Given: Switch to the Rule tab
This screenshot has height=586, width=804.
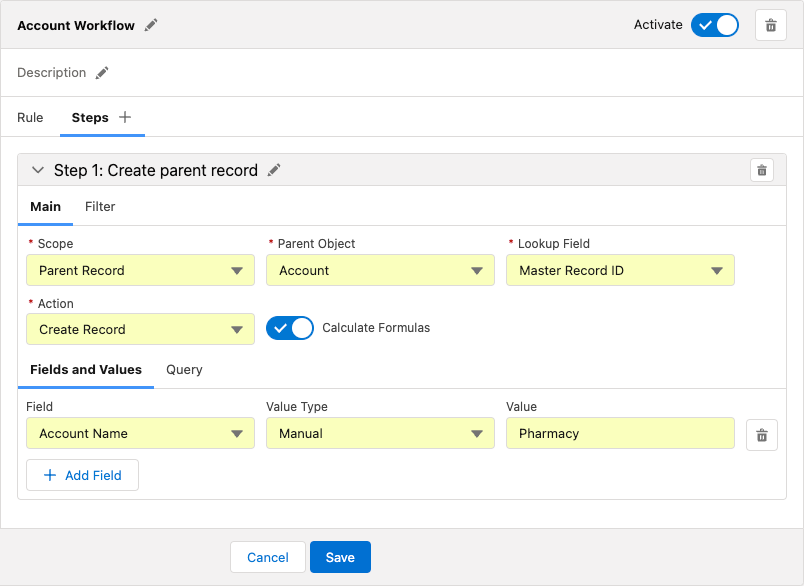Looking at the screenshot, I should click(30, 117).
